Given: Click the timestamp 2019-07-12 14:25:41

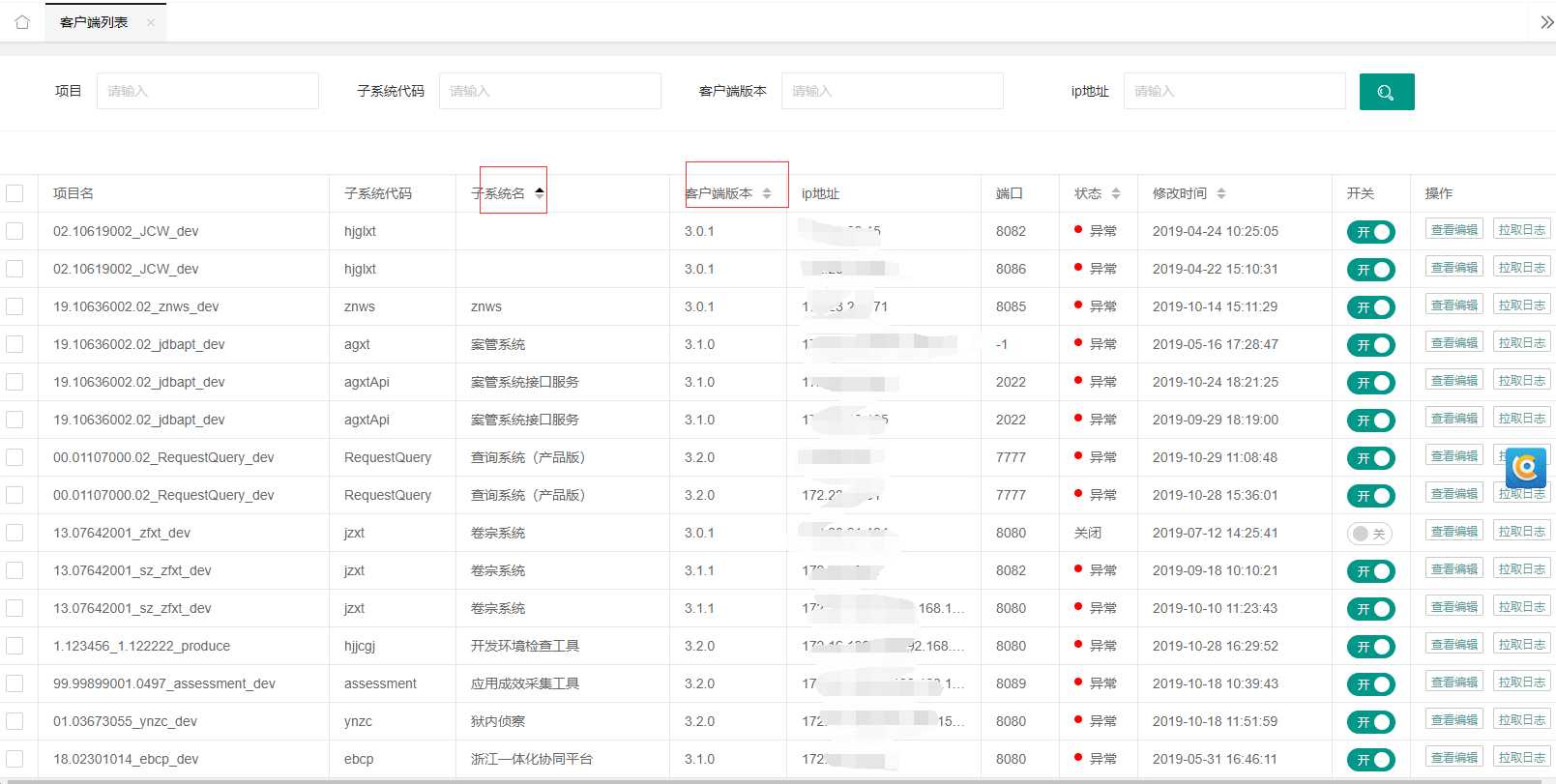Looking at the screenshot, I should pyautogui.click(x=1216, y=533).
